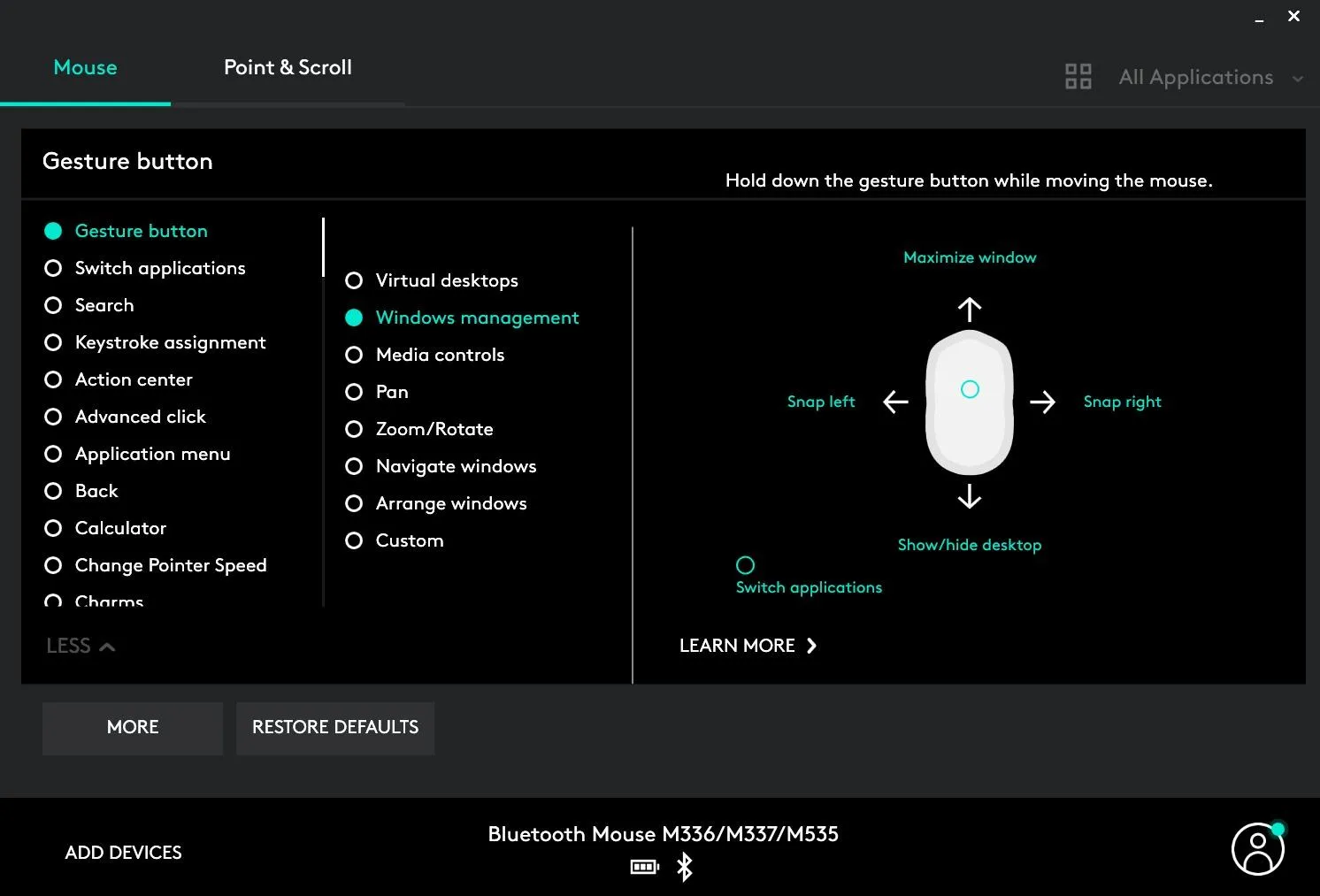Choose Media controls gesture set

[x=354, y=355]
